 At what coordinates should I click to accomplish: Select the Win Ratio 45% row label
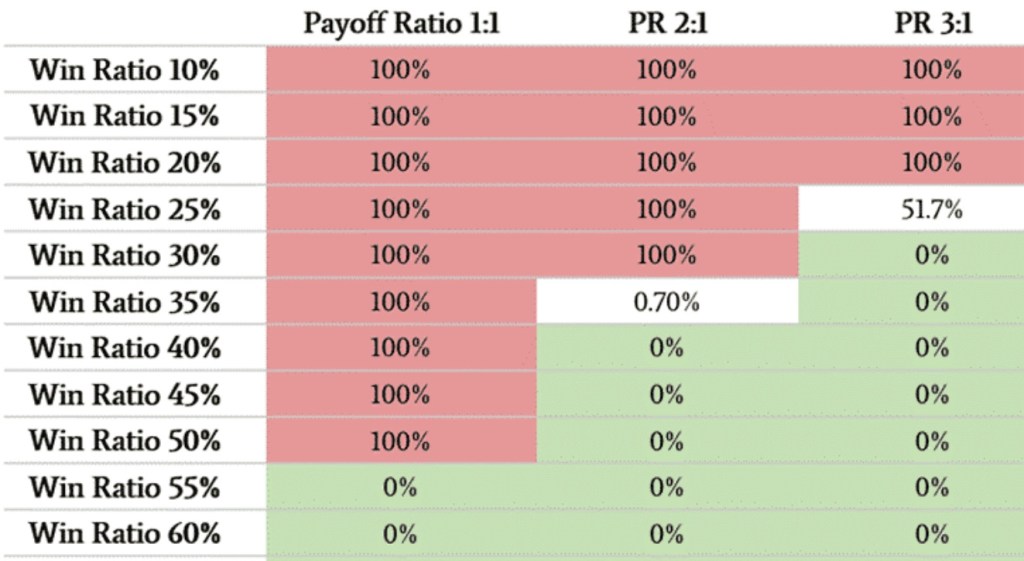coord(125,394)
